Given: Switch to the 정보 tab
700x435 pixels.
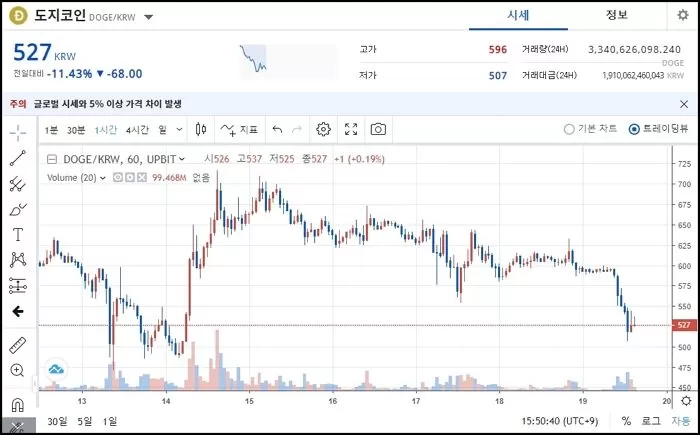Looking at the screenshot, I should (x=617, y=15).
